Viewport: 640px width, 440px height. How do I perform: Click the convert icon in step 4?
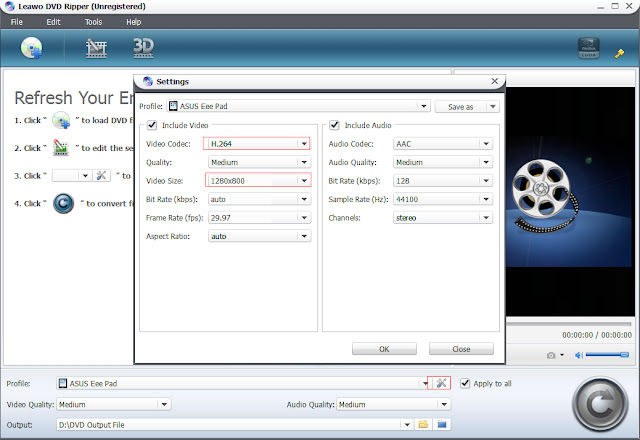point(63,203)
